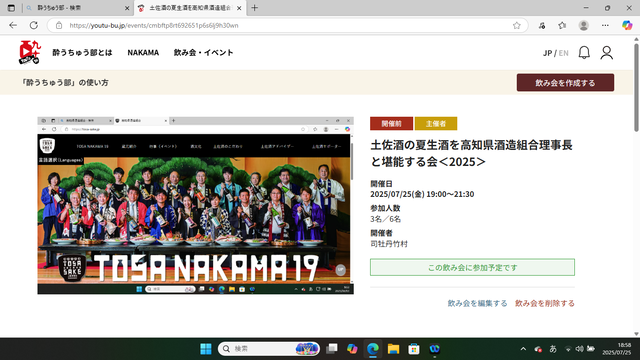Open the browser favorites list icon
640x360 pixels.
point(562,25)
